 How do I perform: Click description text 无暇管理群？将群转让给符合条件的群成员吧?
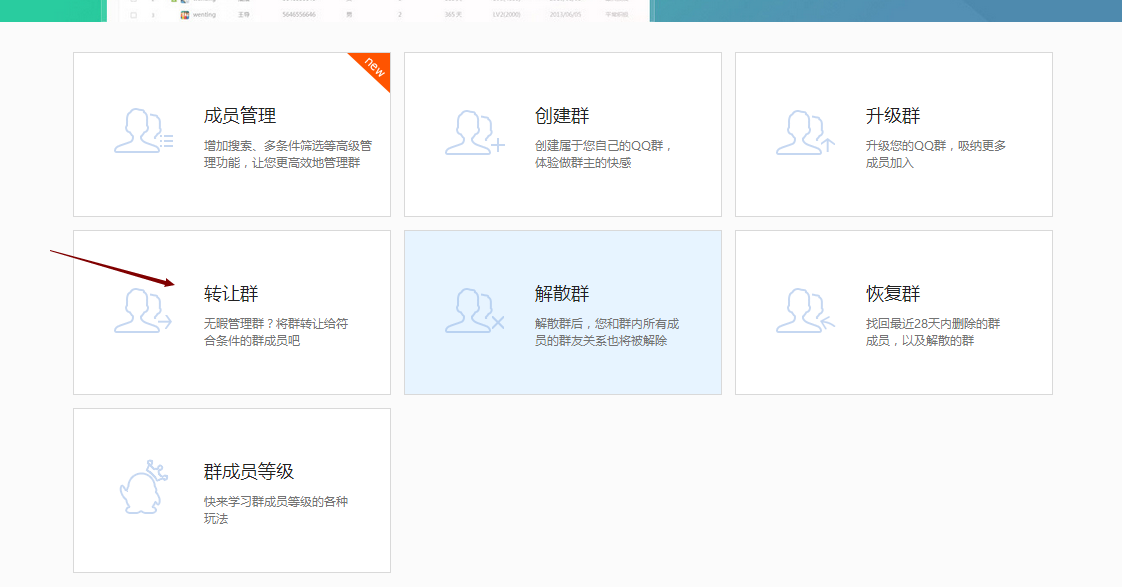click(x=276, y=332)
